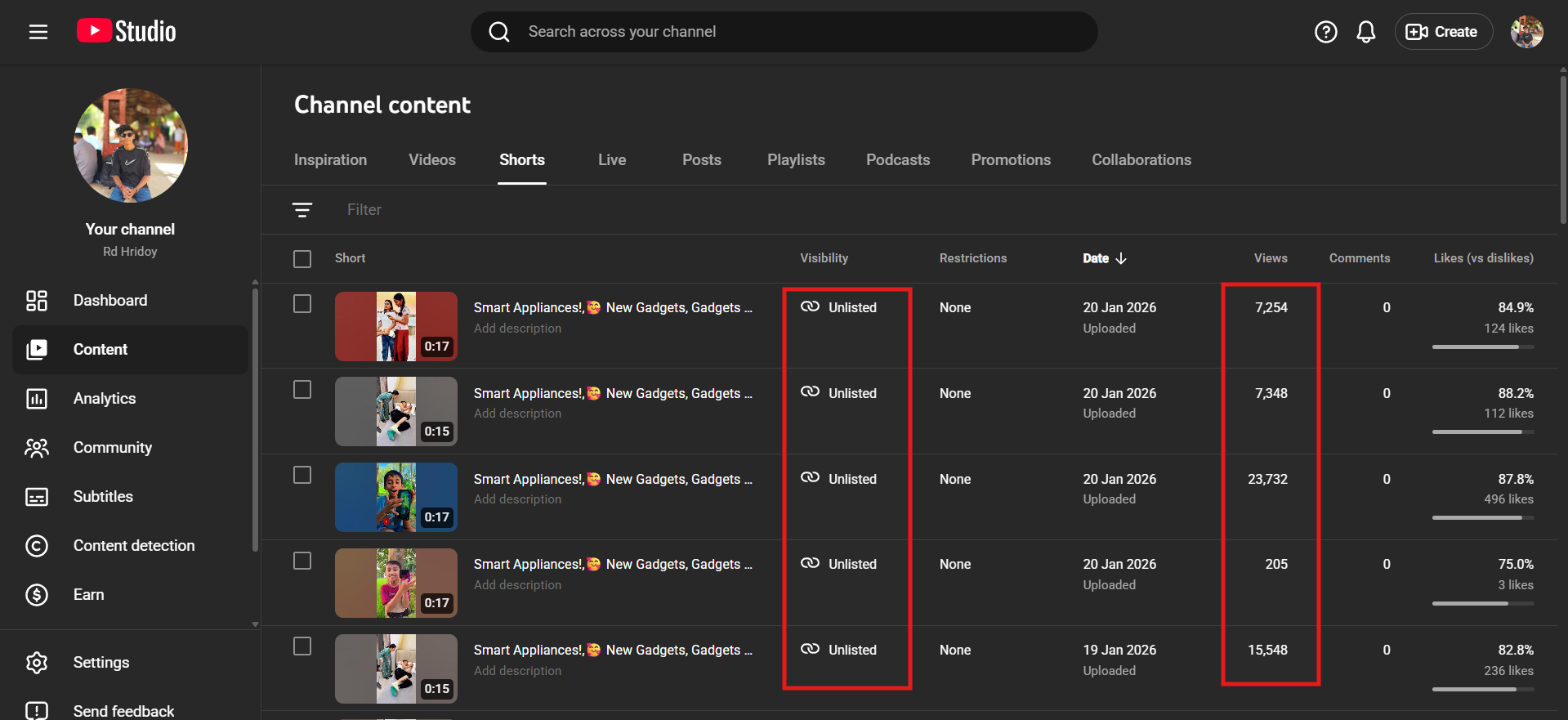Open the hamburger navigation menu
This screenshot has height=720, width=1568.
click(x=38, y=32)
